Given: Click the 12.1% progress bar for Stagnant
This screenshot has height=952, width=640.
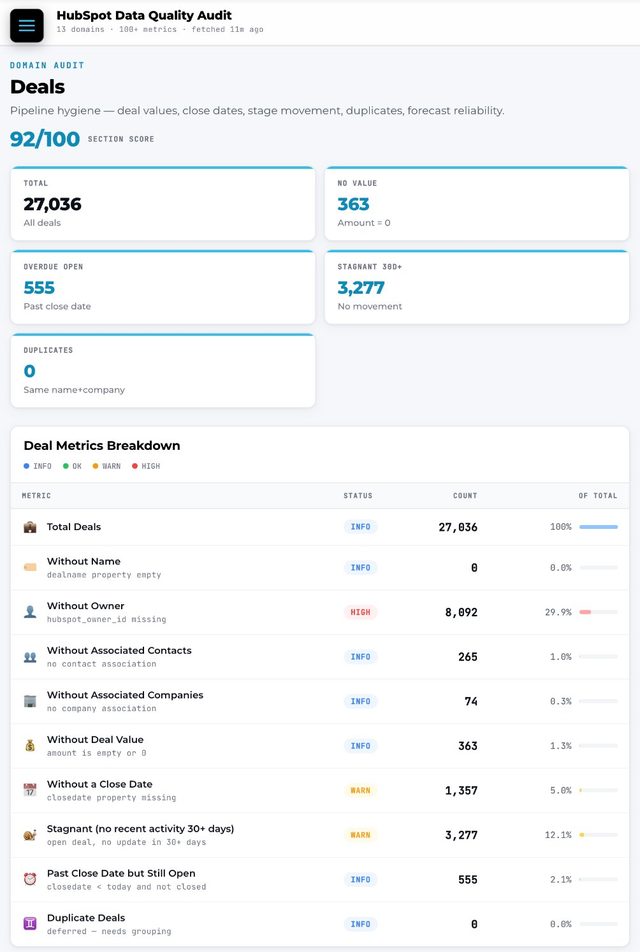Looking at the screenshot, I should click(598, 835).
